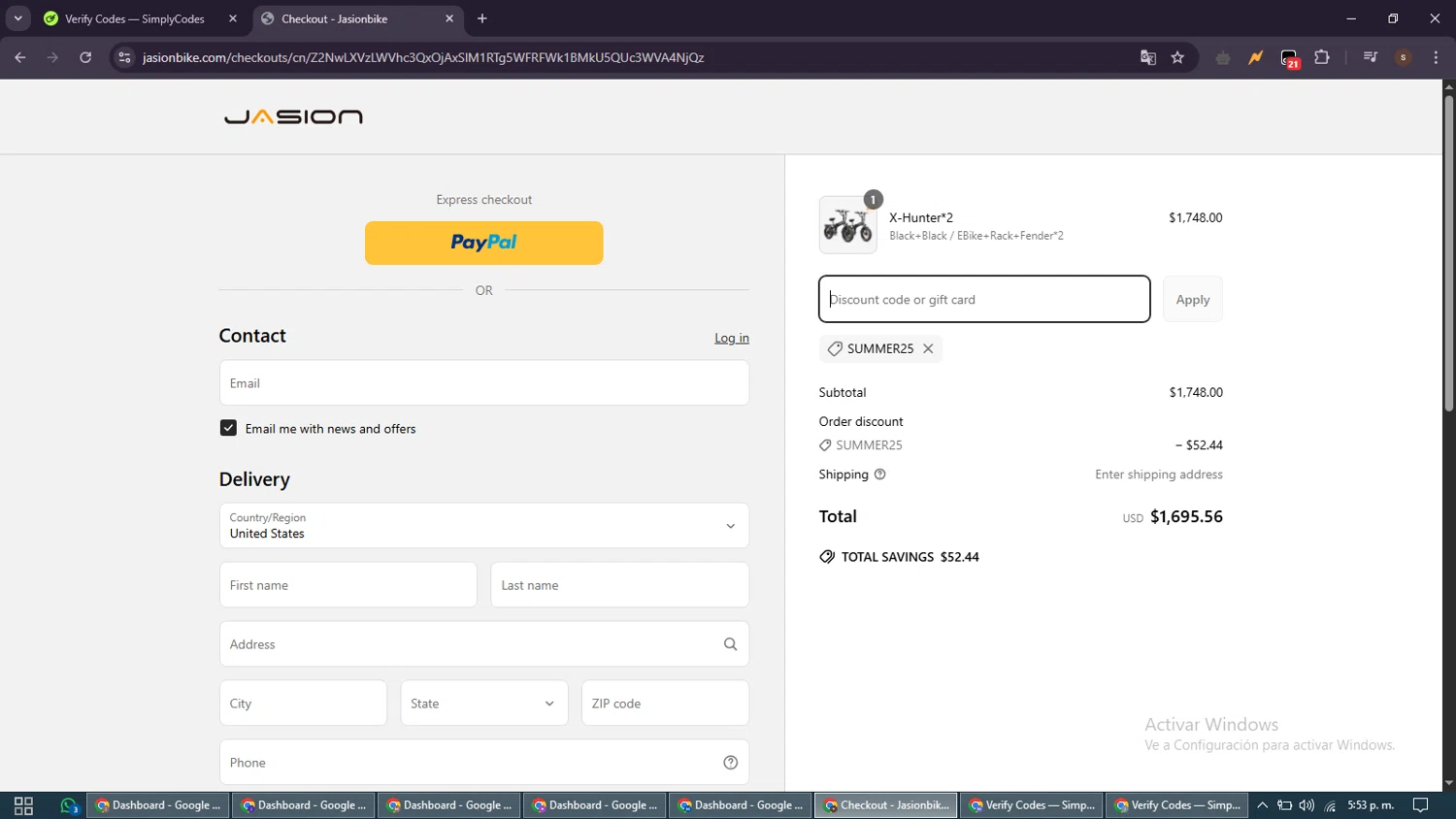Click the extension icon with red 21 badge

click(x=1289, y=58)
